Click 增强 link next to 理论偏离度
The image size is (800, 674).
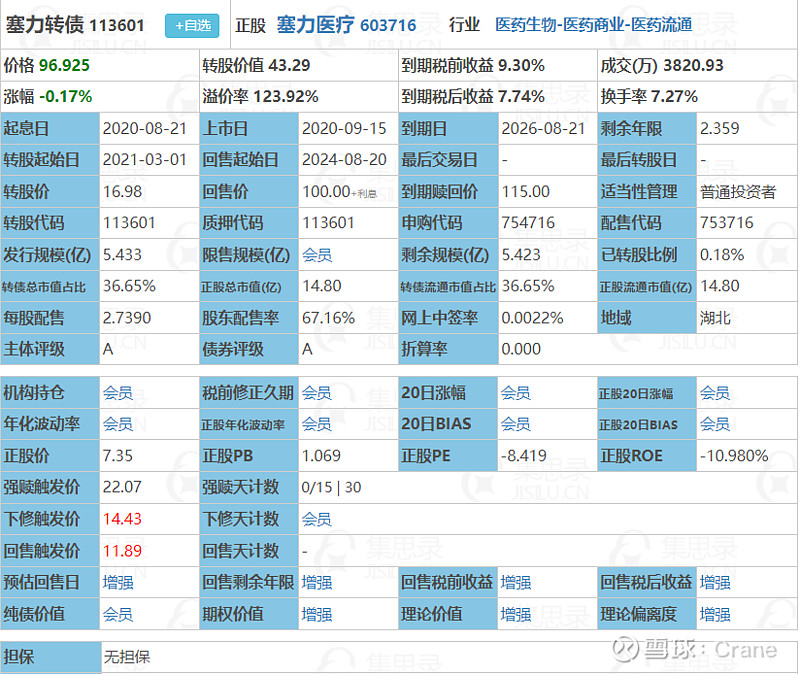pos(715,614)
